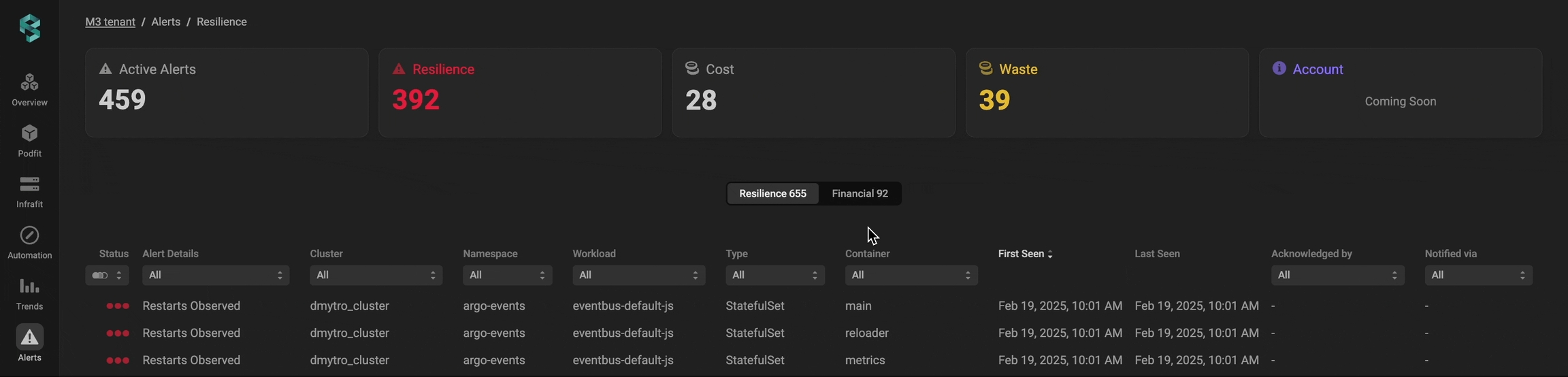The width and height of the screenshot is (1568, 377).
Task: Click red severity dots of main container row
Action: point(118,306)
